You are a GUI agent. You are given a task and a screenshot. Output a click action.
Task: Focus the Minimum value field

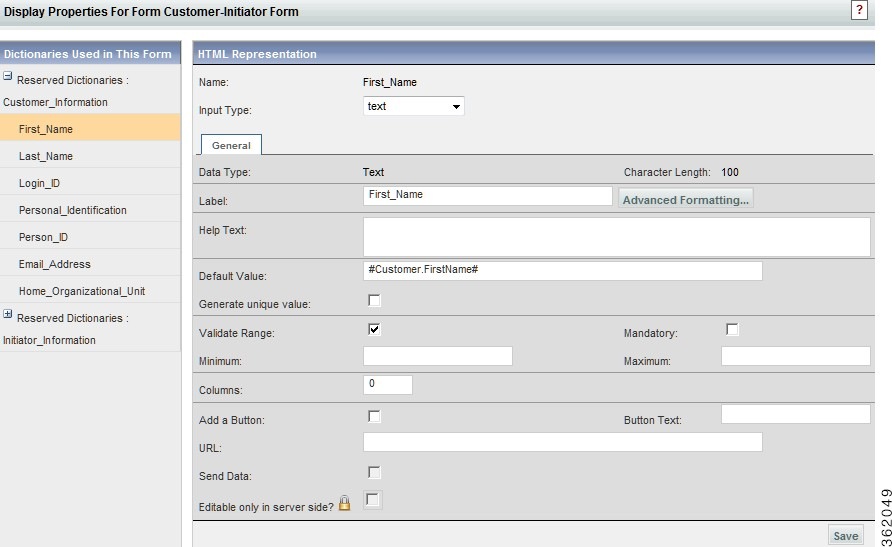coord(438,356)
